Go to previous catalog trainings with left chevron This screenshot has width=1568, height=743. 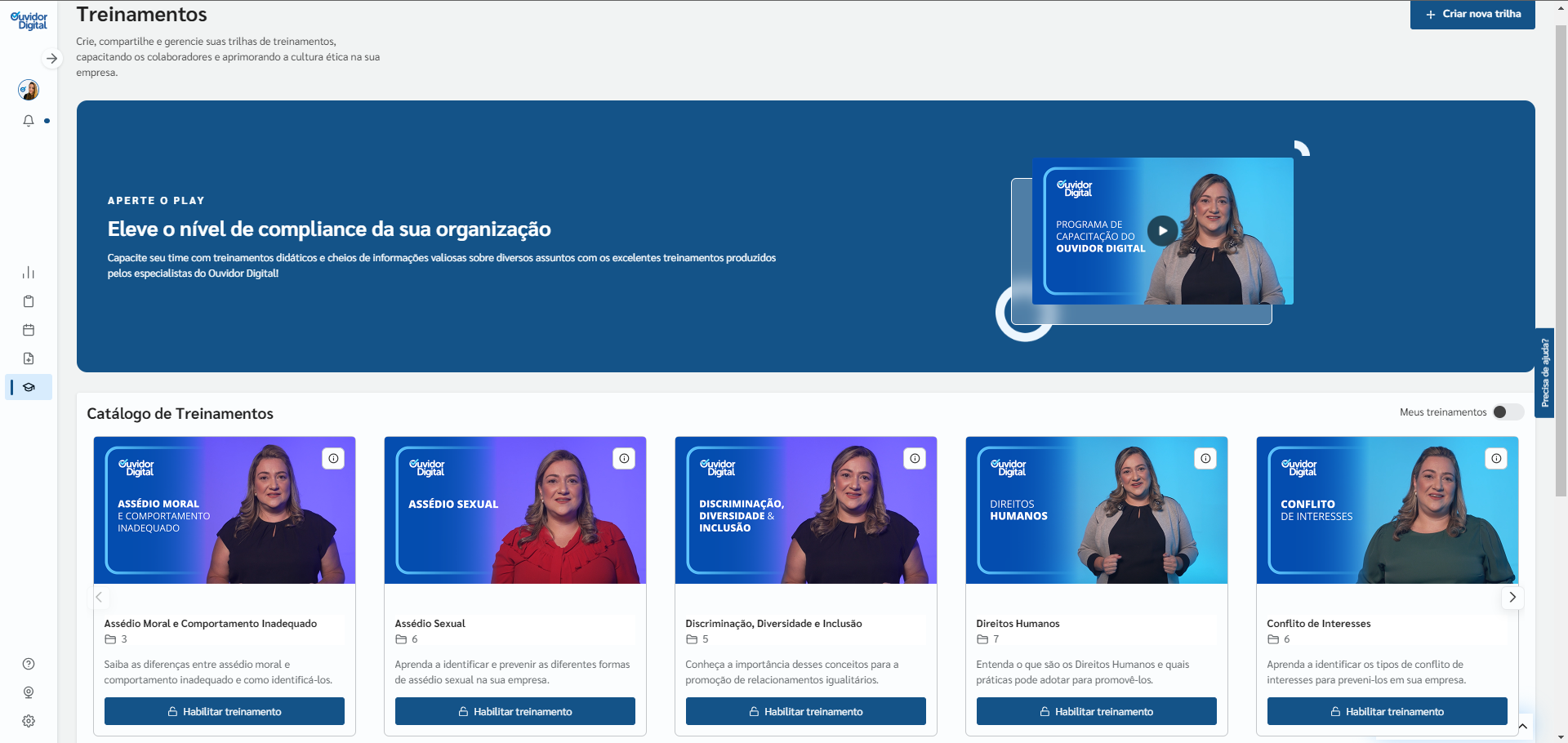[99, 598]
